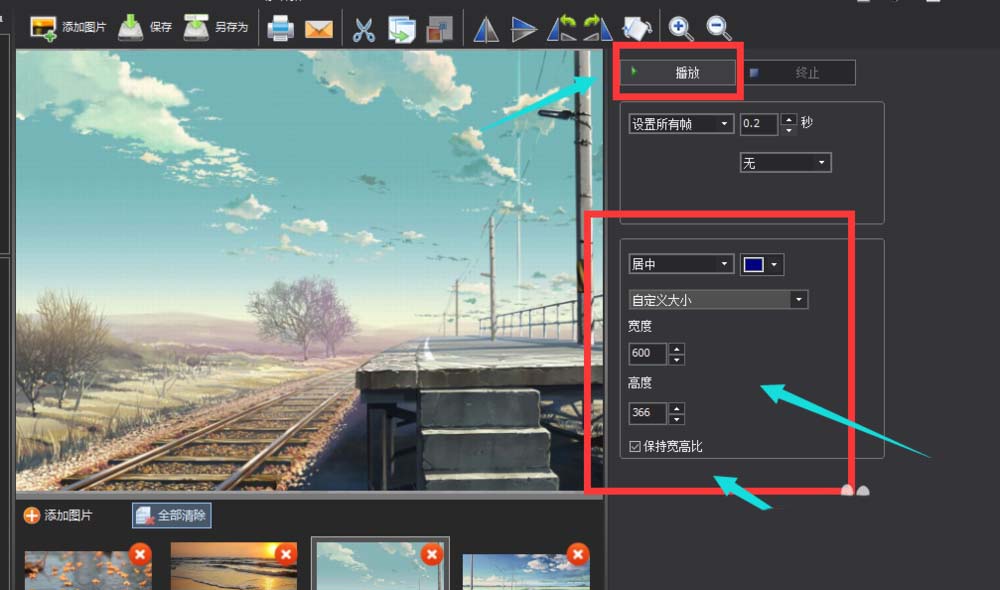
Task: Toggle the 保持宽高比 checkbox
Action: tap(635, 446)
